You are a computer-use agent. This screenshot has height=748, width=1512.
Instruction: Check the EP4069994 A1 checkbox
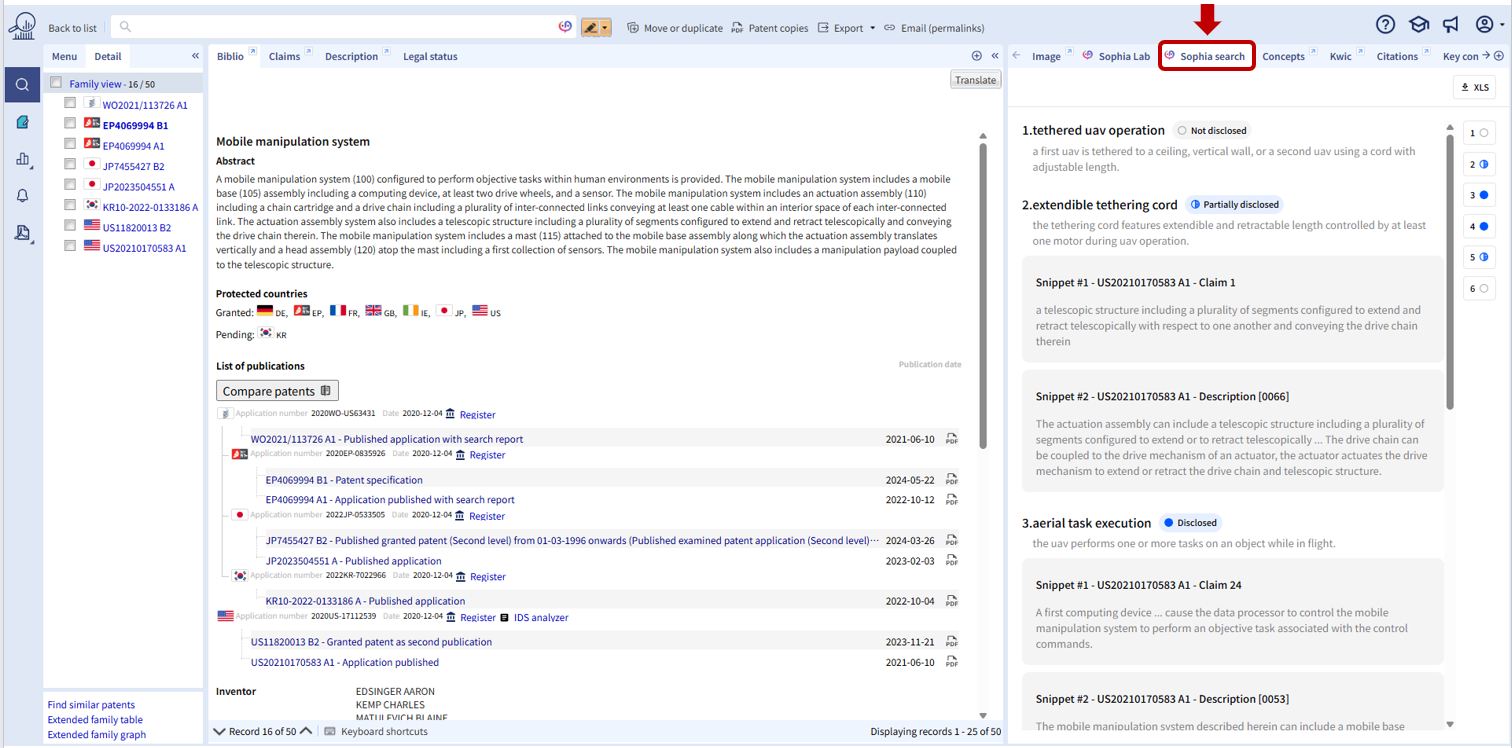(70, 145)
